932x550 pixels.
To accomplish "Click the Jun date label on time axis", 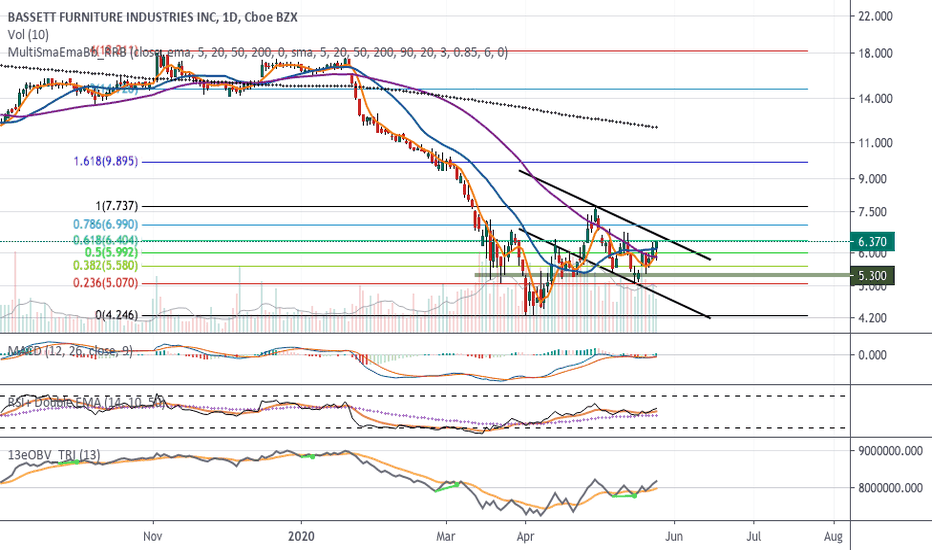I will coord(673,536).
